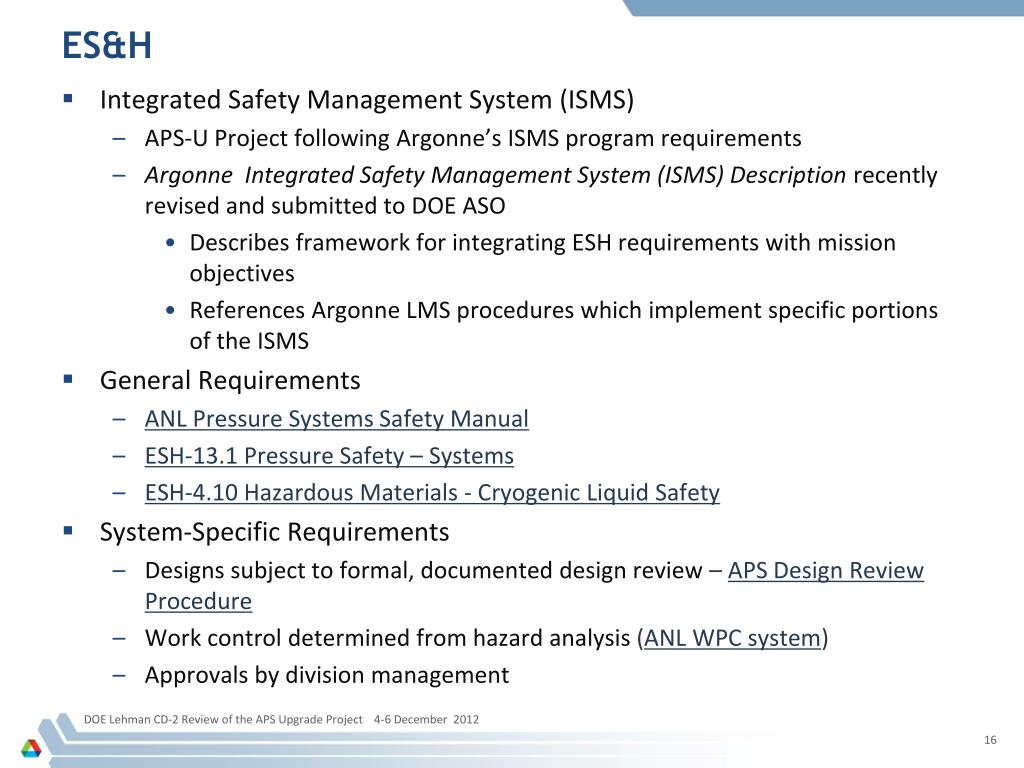Open the ESH-13.1 Pressure Safety – Systems link

click(329, 456)
